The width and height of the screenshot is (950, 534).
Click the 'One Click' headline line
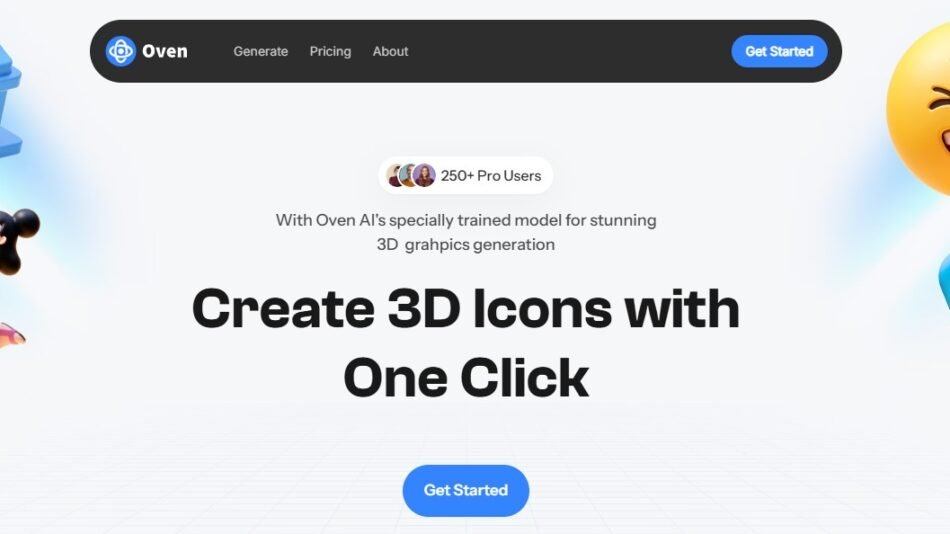pyautogui.click(x=466, y=378)
